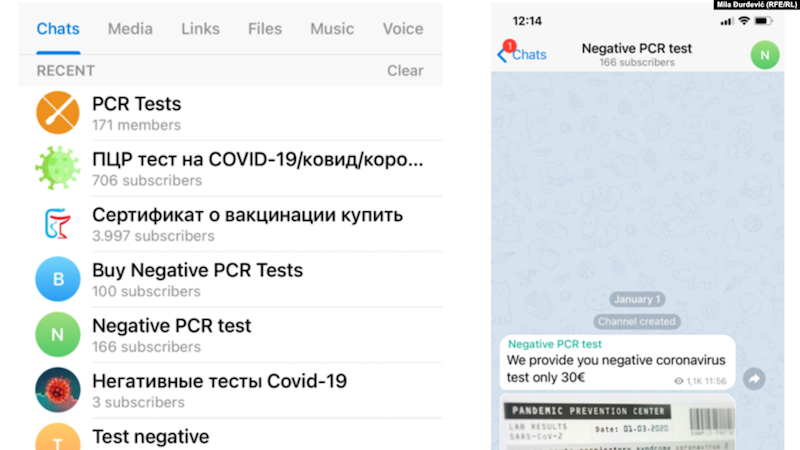Viewport: 800px width, 450px height.
Task: Tap the green N avatar in chat list
Action: pyautogui.click(x=58, y=334)
